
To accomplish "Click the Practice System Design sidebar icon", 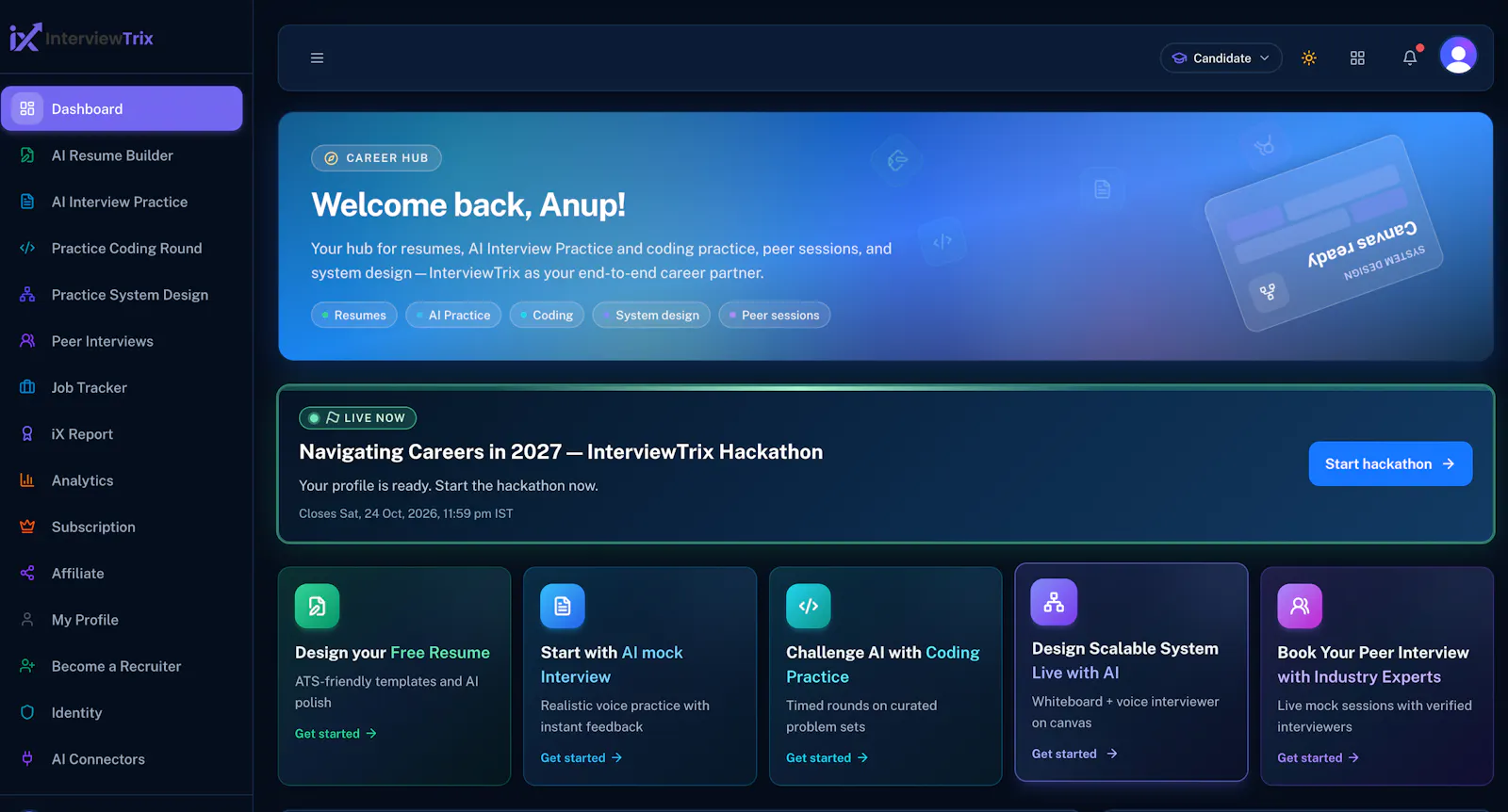I will coord(27,295).
